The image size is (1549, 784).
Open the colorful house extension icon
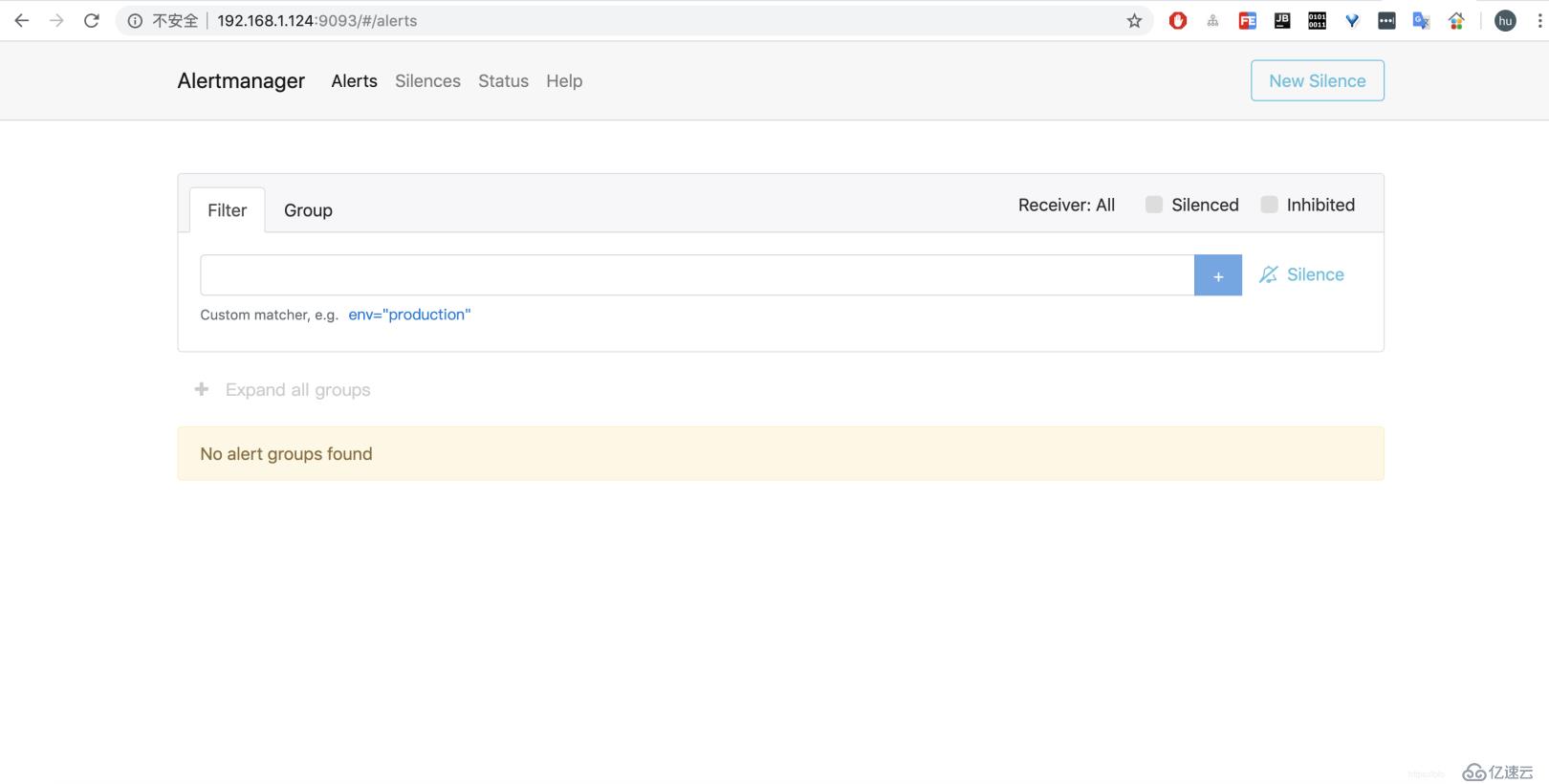pos(1456,20)
